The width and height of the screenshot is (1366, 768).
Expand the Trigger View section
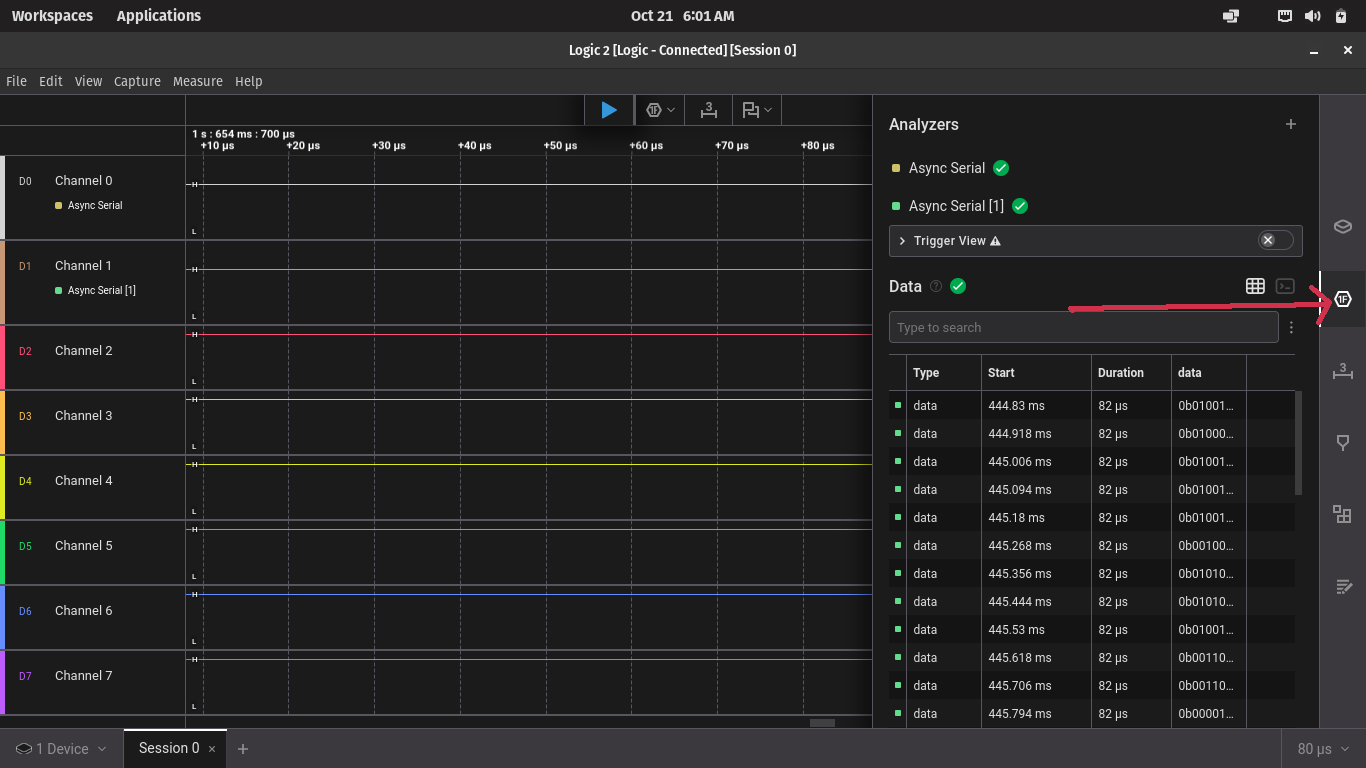[902, 241]
